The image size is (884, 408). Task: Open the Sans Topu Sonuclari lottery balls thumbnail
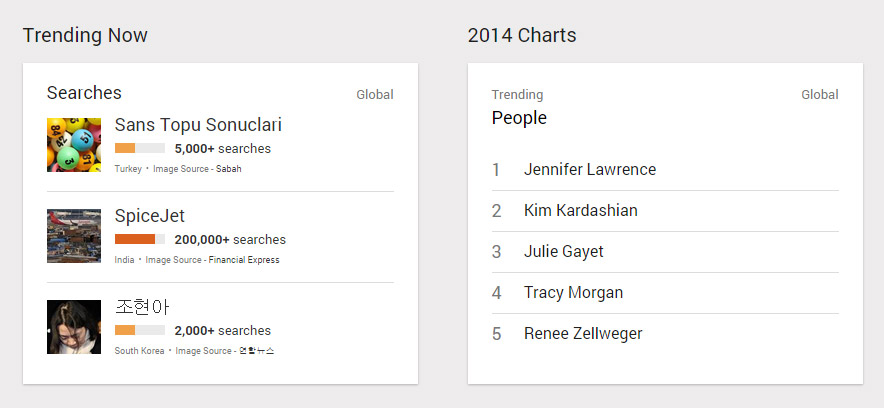(74, 145)
